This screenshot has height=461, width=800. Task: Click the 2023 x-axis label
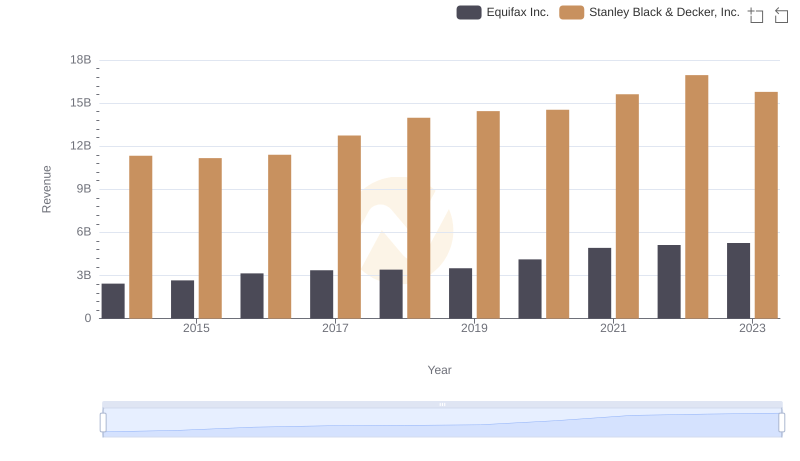point(752,328)
